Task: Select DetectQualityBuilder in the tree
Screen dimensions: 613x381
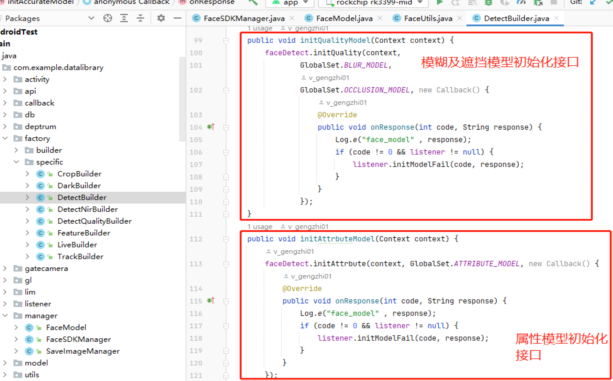Action: click(94, 221)
